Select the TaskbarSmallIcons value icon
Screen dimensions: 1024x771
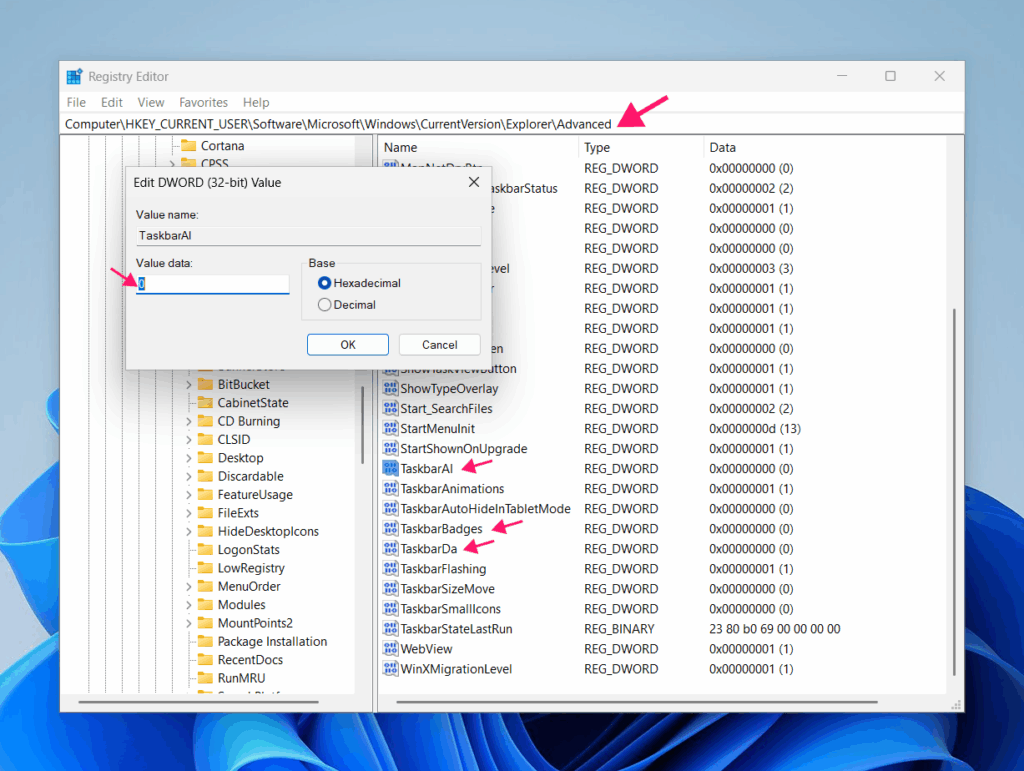[391, 608]
